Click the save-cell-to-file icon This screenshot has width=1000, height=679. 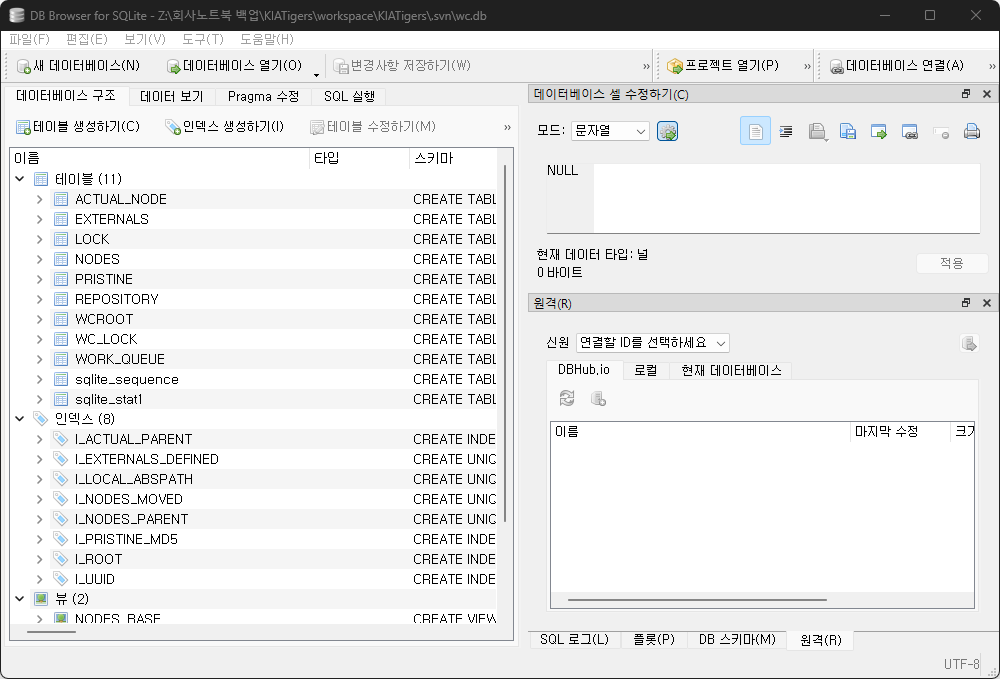848,131
